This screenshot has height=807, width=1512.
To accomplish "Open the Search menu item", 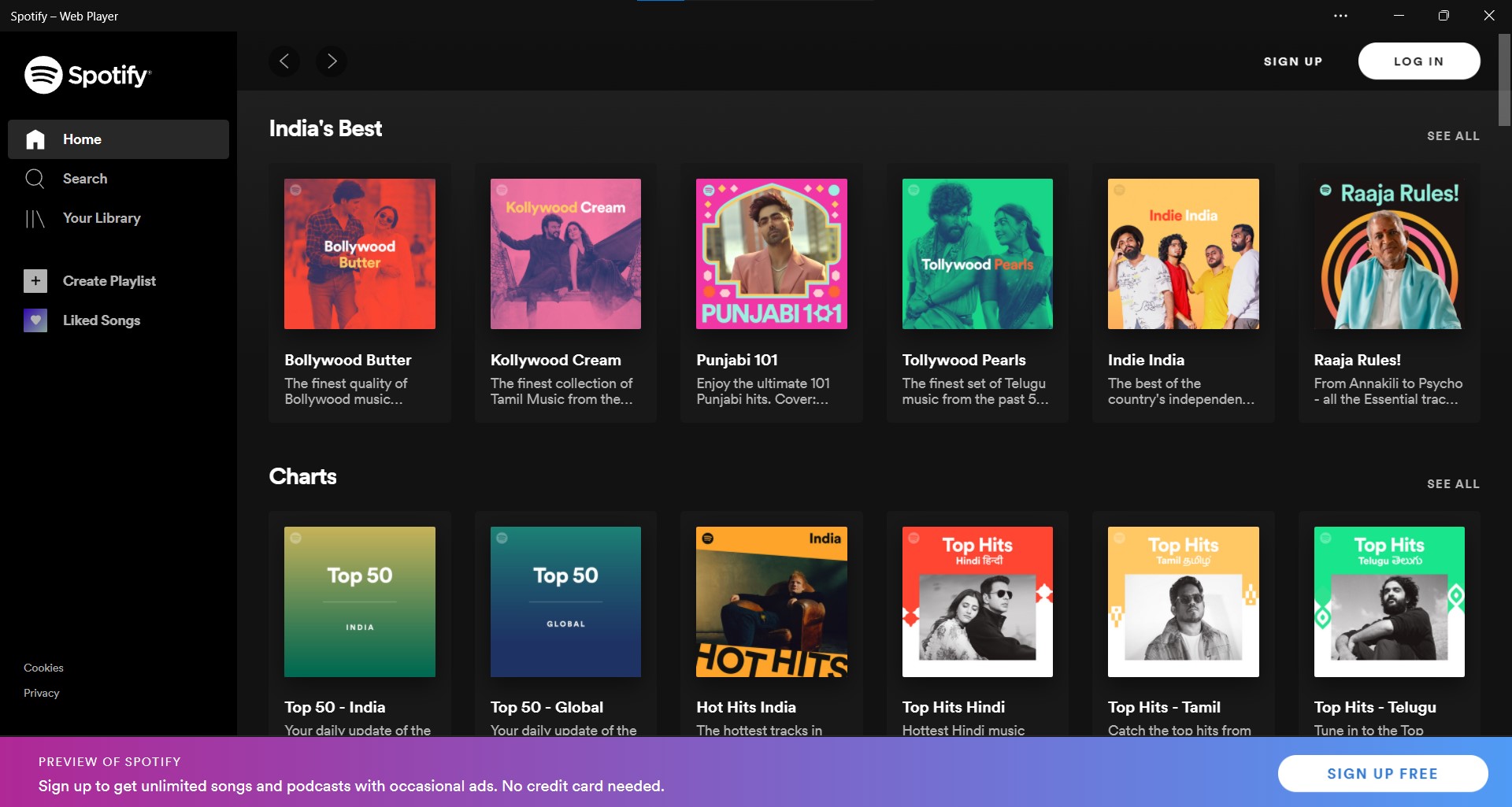I will 118,179.
